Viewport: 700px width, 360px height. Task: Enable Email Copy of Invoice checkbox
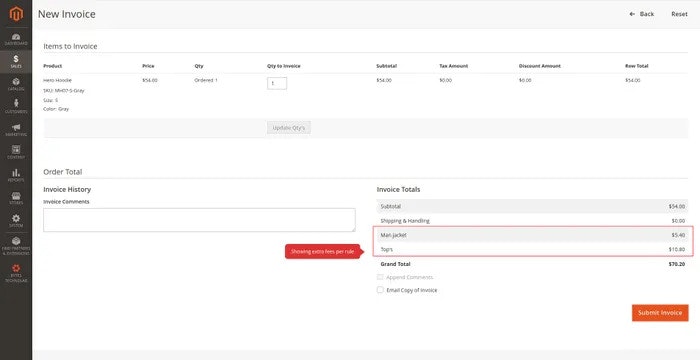(x=380, y=290)
